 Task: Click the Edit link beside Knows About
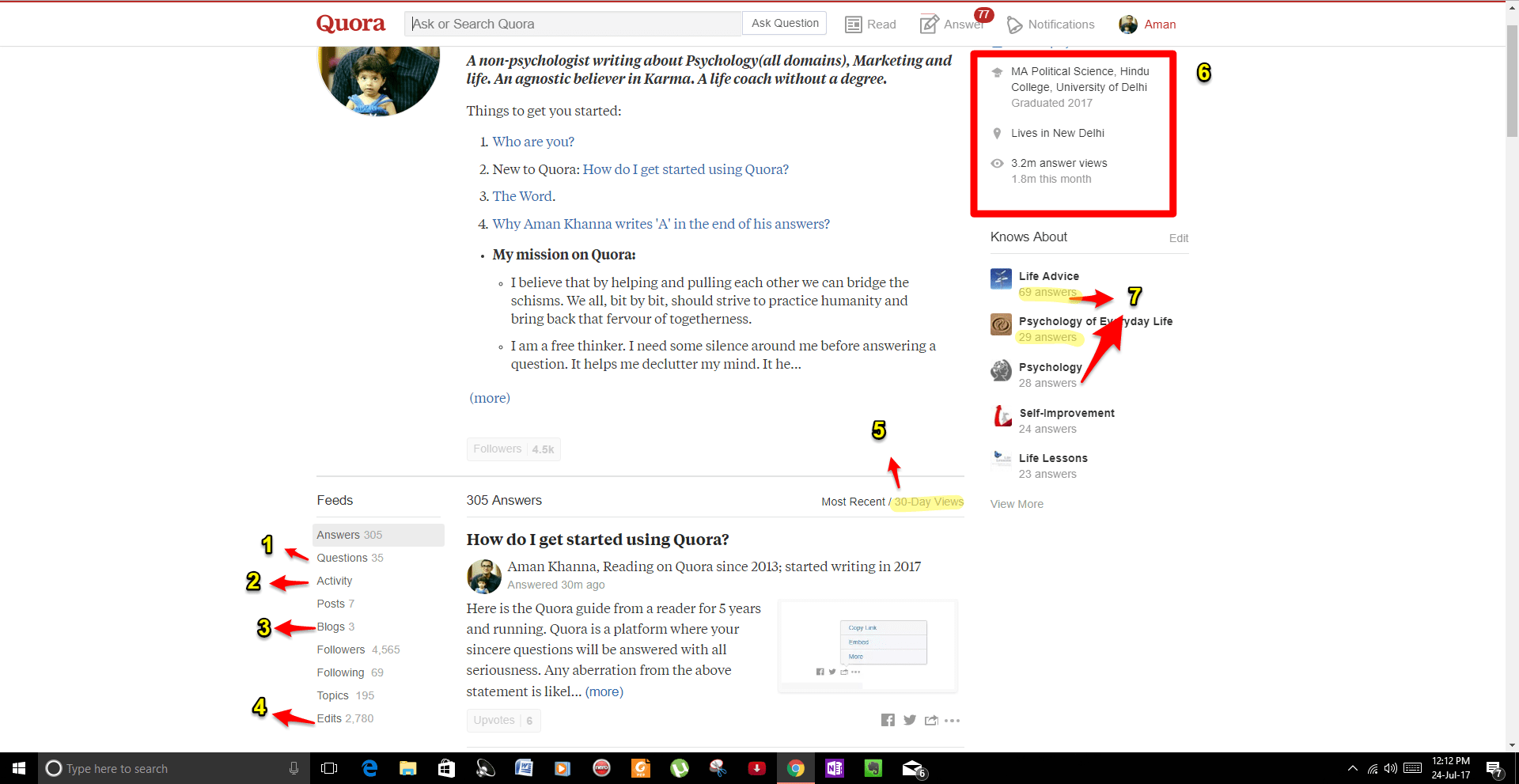click(1179, 238)
